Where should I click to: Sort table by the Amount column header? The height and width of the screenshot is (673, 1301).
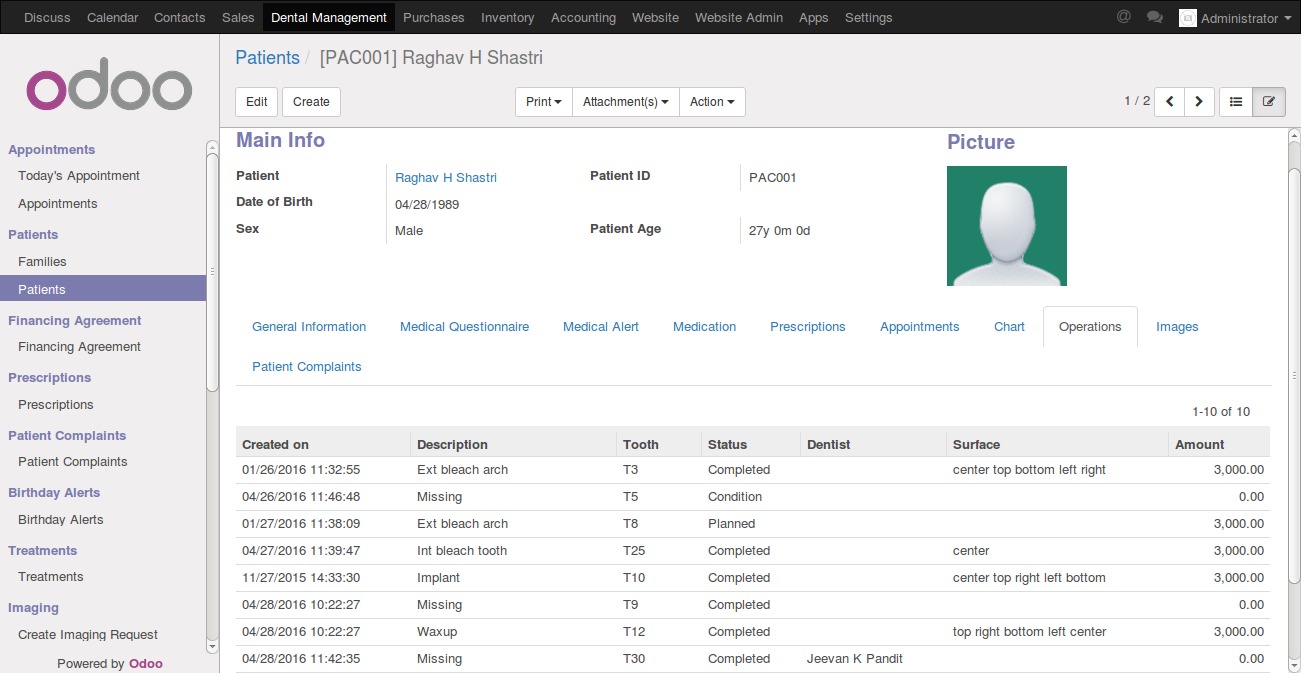(x=1199, y=445)
